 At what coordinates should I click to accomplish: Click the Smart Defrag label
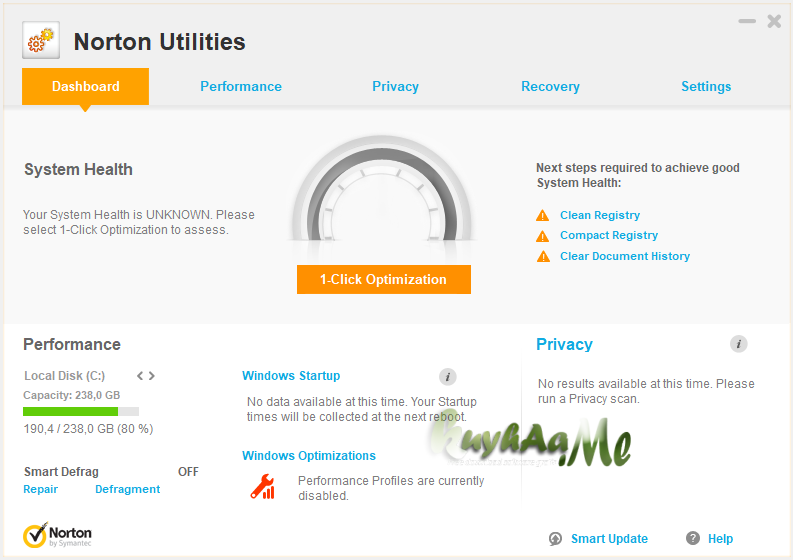61,472
